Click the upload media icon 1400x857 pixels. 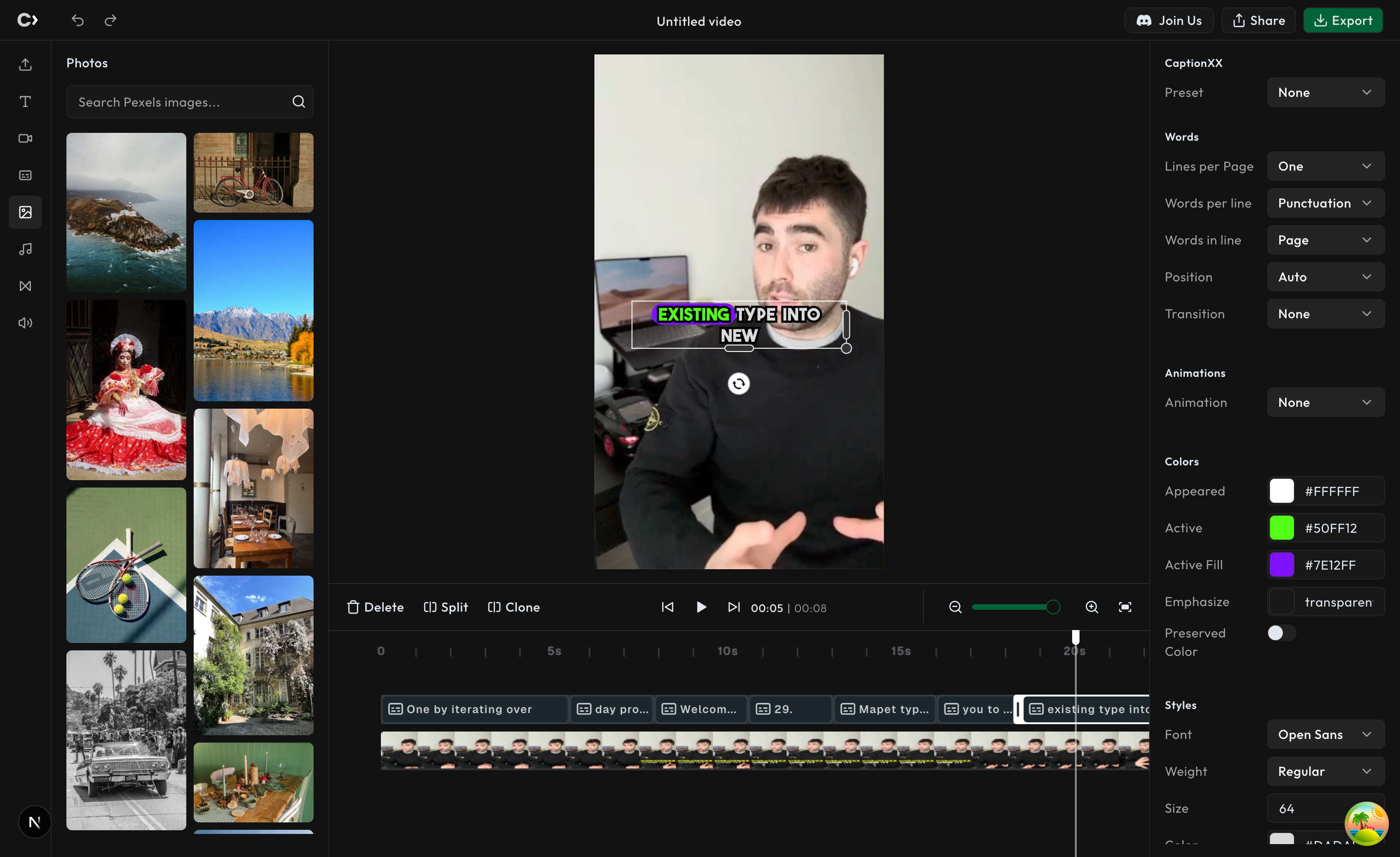tap(25, 64)
